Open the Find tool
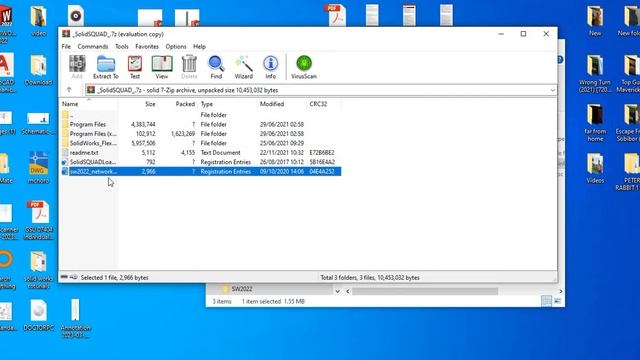This screenshot has height=360, width=640. 216,67
